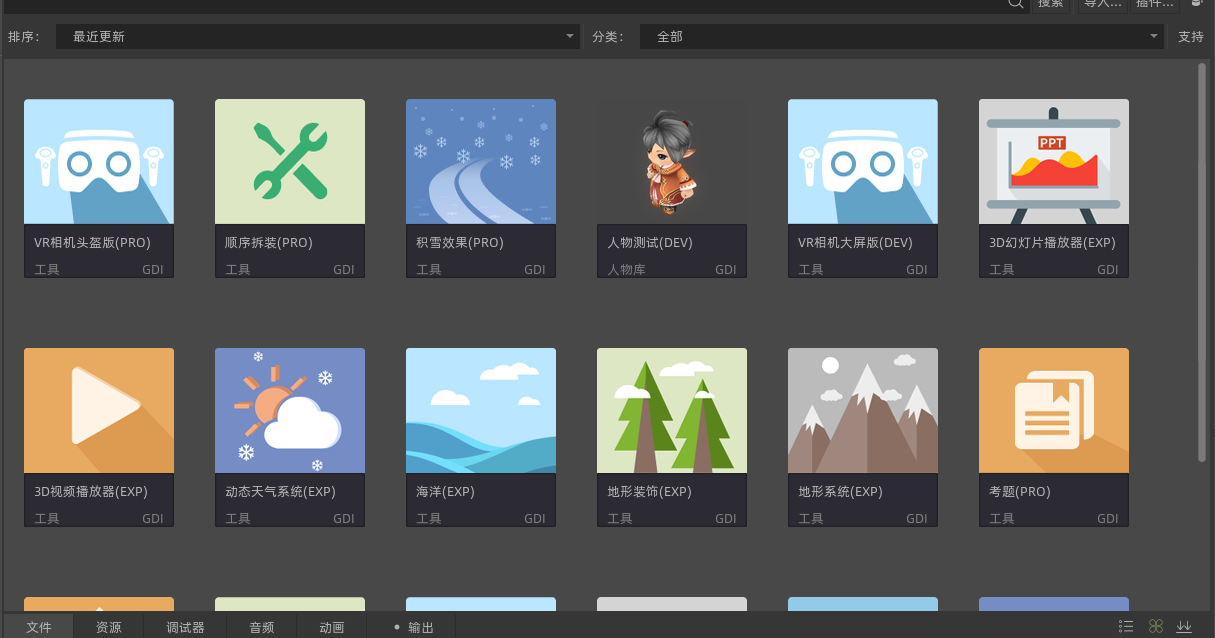Open the 积雪效果(PRO) snowy road thumbnail

pyautogui.click(x=481, y=161)
